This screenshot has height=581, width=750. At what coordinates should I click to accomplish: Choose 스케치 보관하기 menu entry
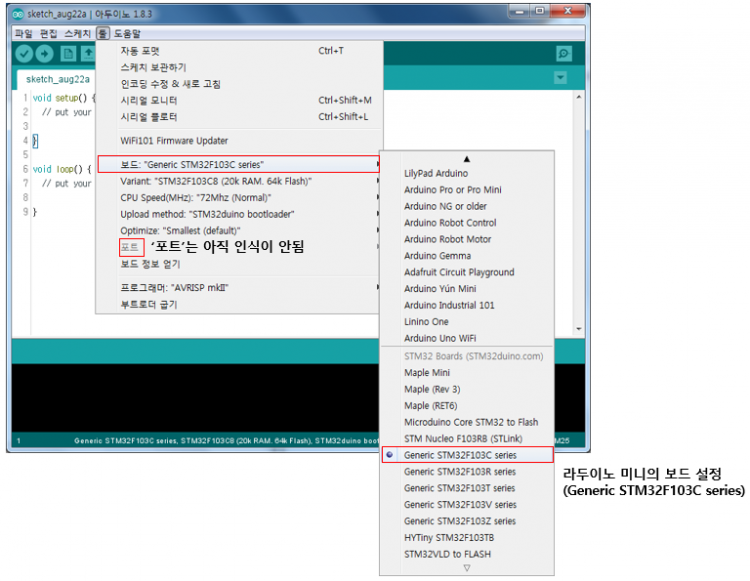click(x=239, y=67)
